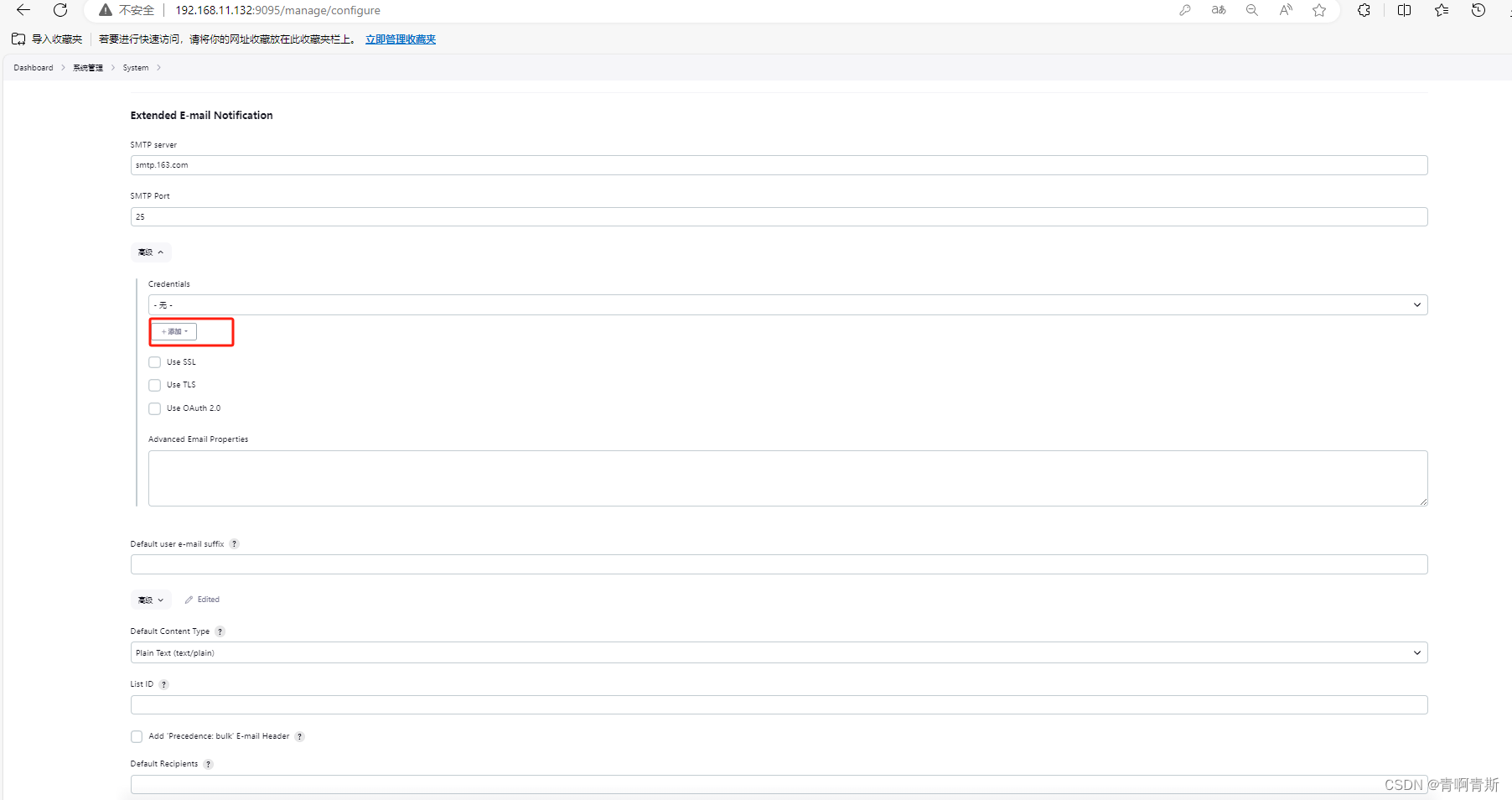Image resolution: width=1512 pixels, height=800 pixels.
Task: Click the Edited label text
Action: (209, 600)
